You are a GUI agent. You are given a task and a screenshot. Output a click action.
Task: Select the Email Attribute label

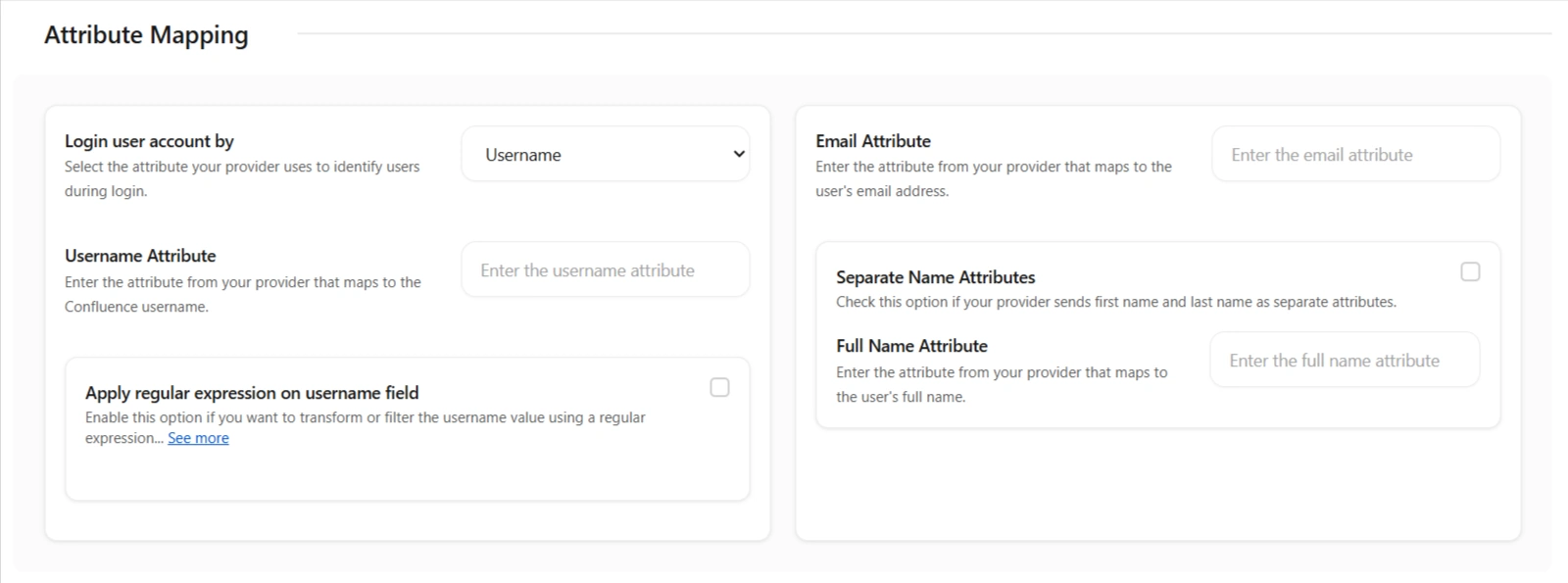point(873,141)
